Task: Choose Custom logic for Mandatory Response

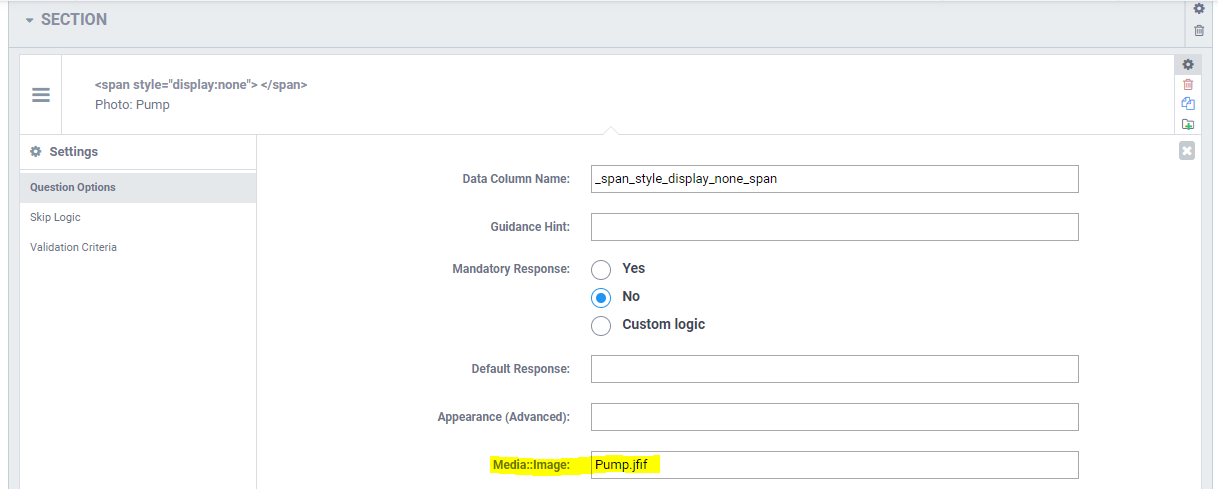Action: coord(601,325)
